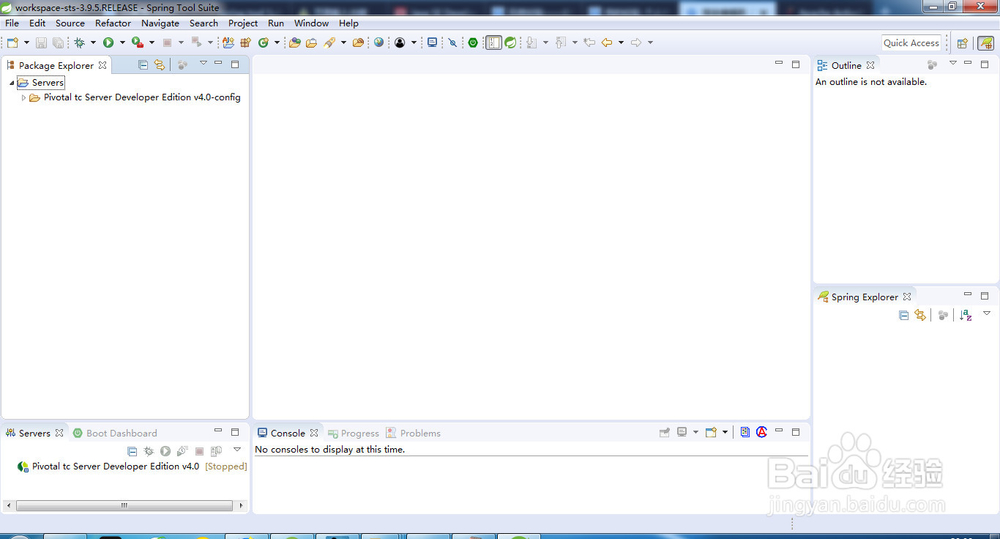
Task: Open the Window menu
Action: point(311,23)
